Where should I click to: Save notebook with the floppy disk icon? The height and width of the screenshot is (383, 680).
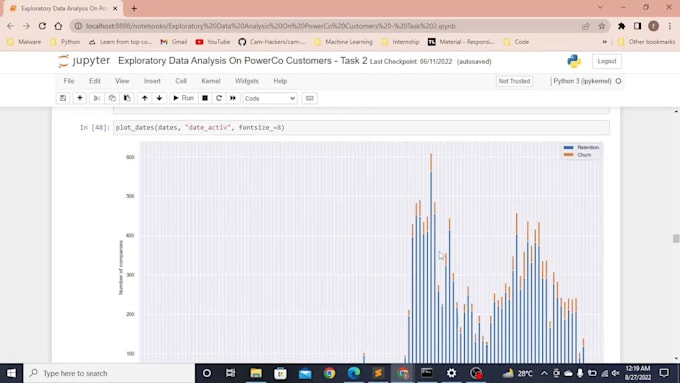63,98
